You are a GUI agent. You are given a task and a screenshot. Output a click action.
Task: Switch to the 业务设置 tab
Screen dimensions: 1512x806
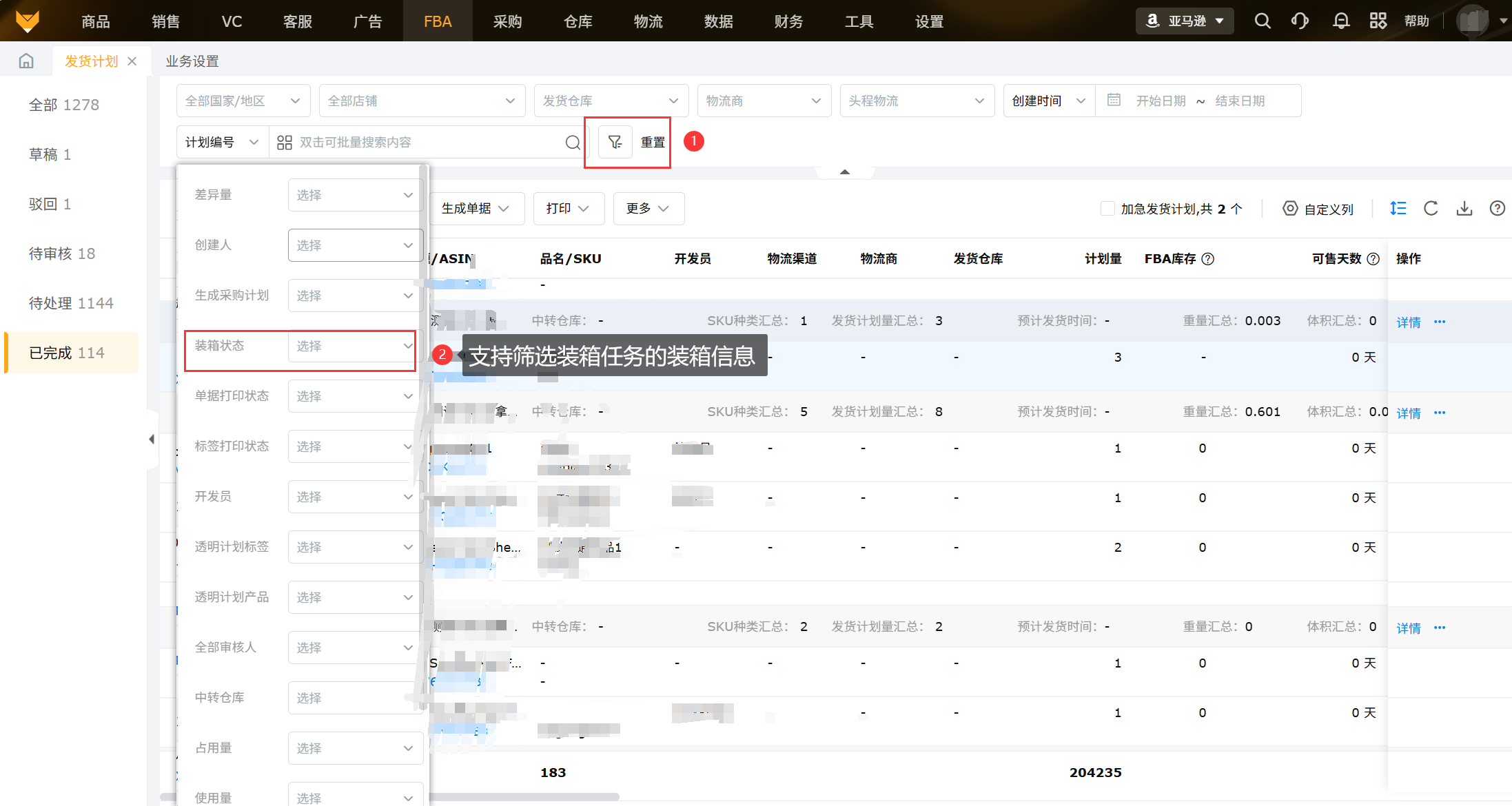(x=192, y=61)
